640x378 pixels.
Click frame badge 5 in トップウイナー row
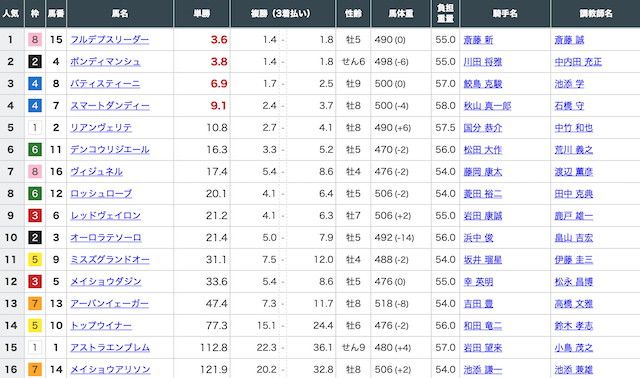pos(35,326)
